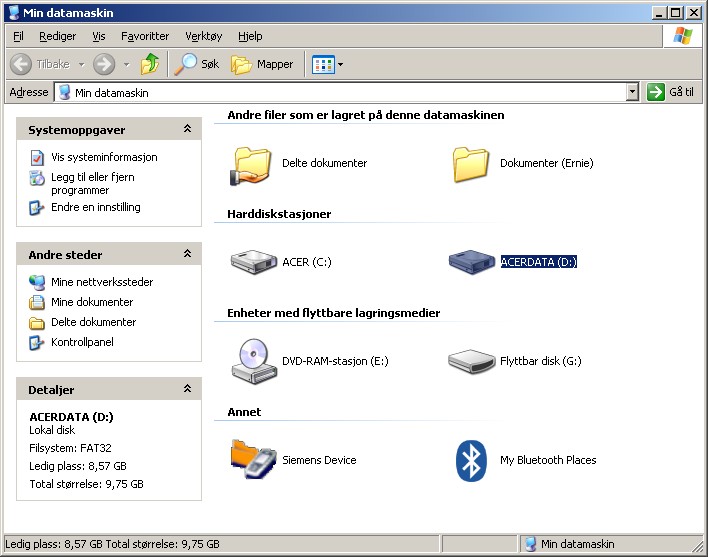Click the ACER (C:) label
This screenshot has width=708, height=557.
(x=307, y=262)
